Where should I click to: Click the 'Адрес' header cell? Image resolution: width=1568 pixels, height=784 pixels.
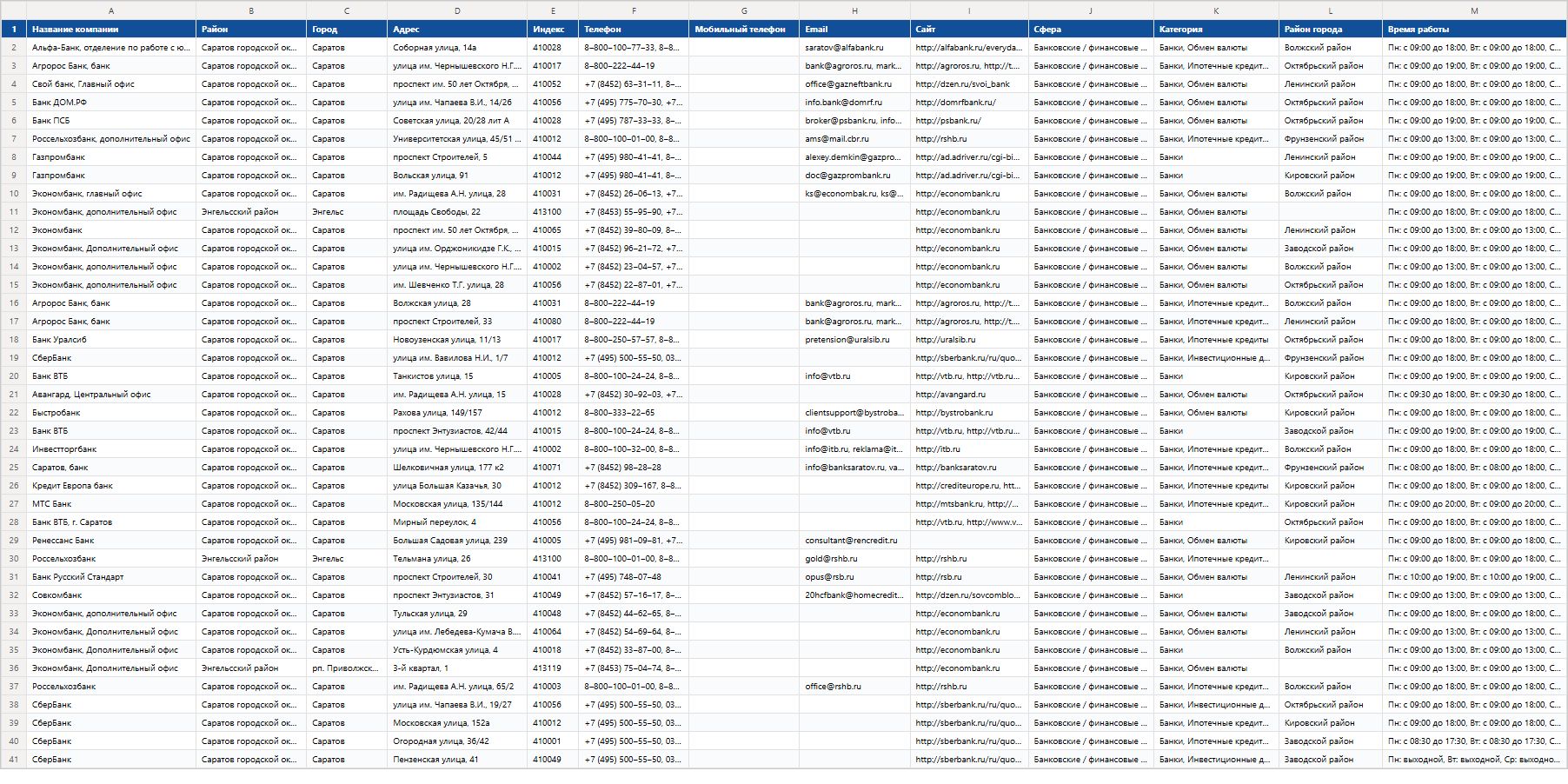click(x=457, y=30)
